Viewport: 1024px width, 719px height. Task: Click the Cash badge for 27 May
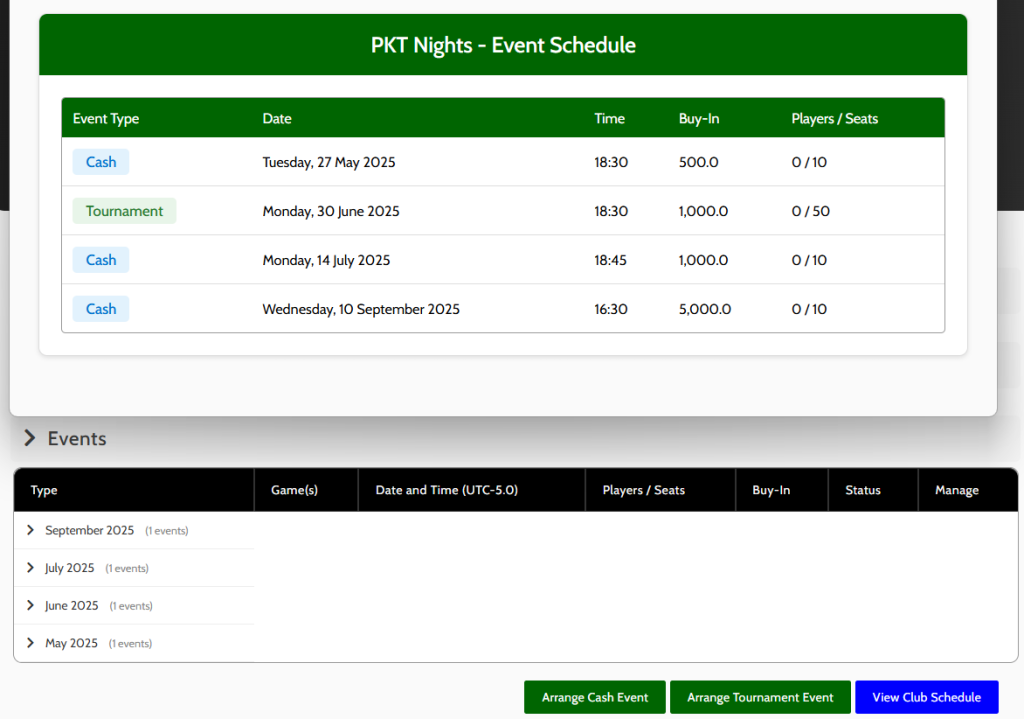click(101, 162)
